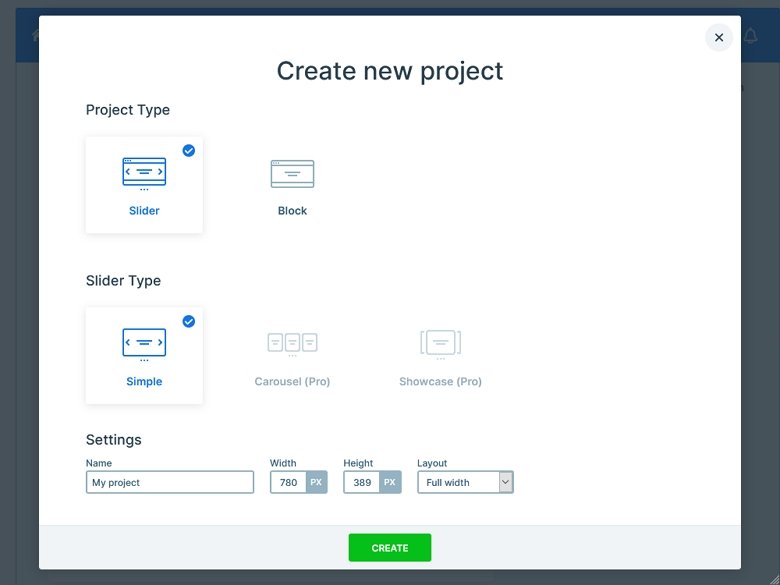Viewport: 780px width, 585px height.
Task: Choose the Block project type
Action: coord(292,185)
